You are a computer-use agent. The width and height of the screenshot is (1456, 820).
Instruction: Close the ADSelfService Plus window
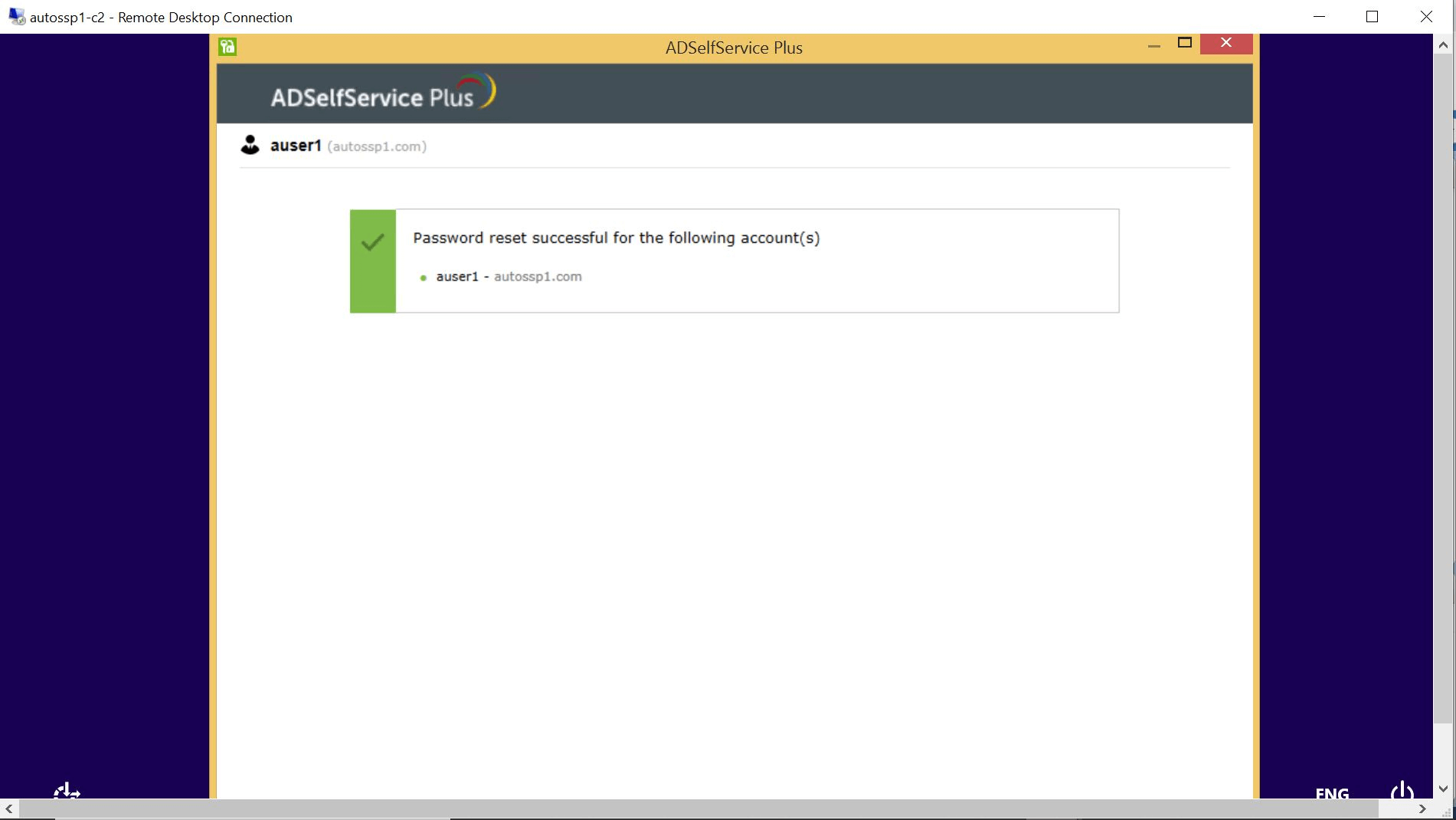pyautogui.click(x=1226, y=44)
